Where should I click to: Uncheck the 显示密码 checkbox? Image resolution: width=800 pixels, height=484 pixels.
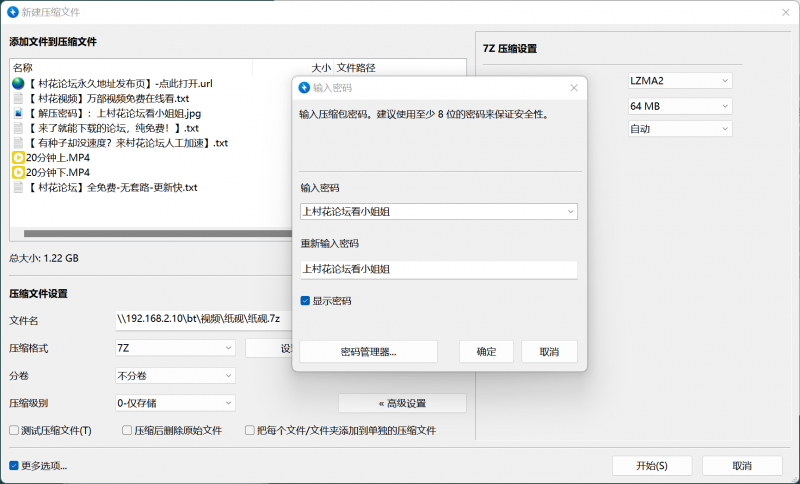point(306,301)
